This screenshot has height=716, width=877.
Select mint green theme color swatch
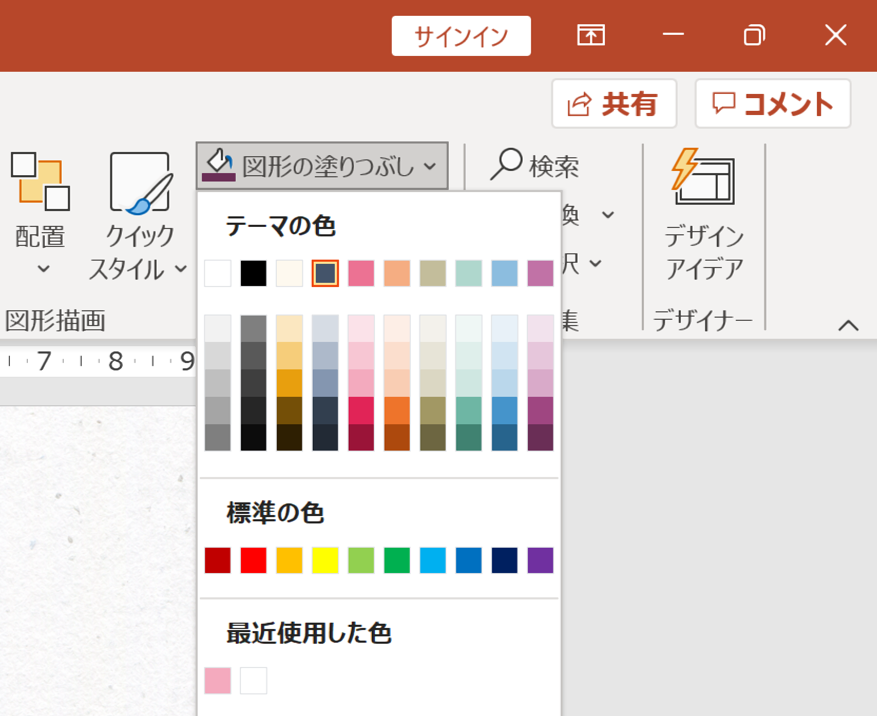[x=468, y=274]
